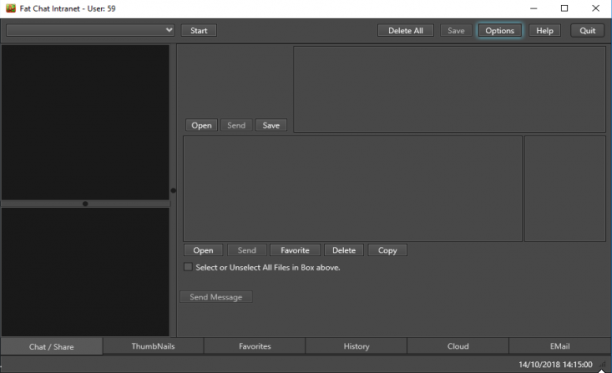The width and height of the screenshot is (612, 373).
Task: Switch to the EMail tab
Action: pyautogui.click(x=560, y=346)
